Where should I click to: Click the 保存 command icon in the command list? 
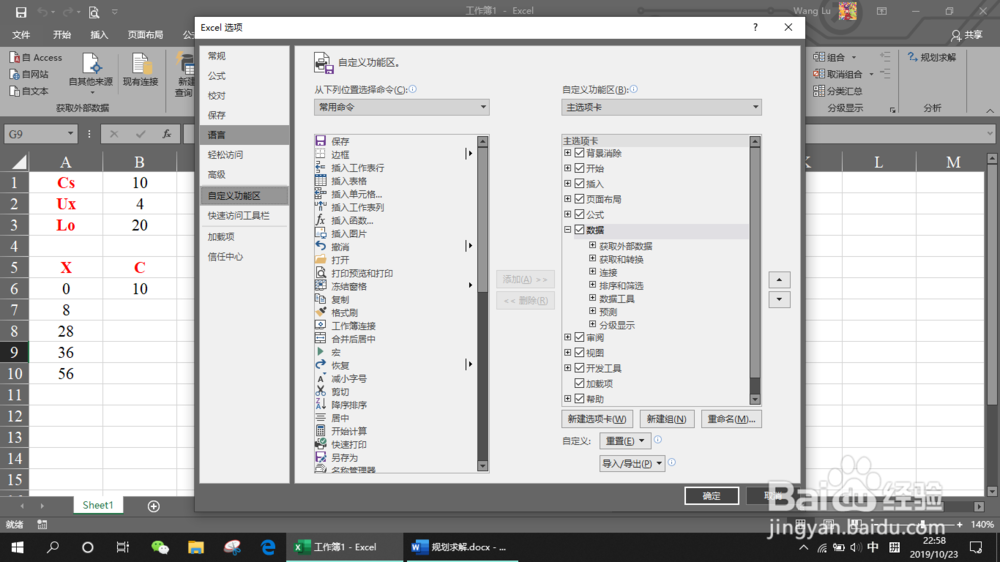321,141
